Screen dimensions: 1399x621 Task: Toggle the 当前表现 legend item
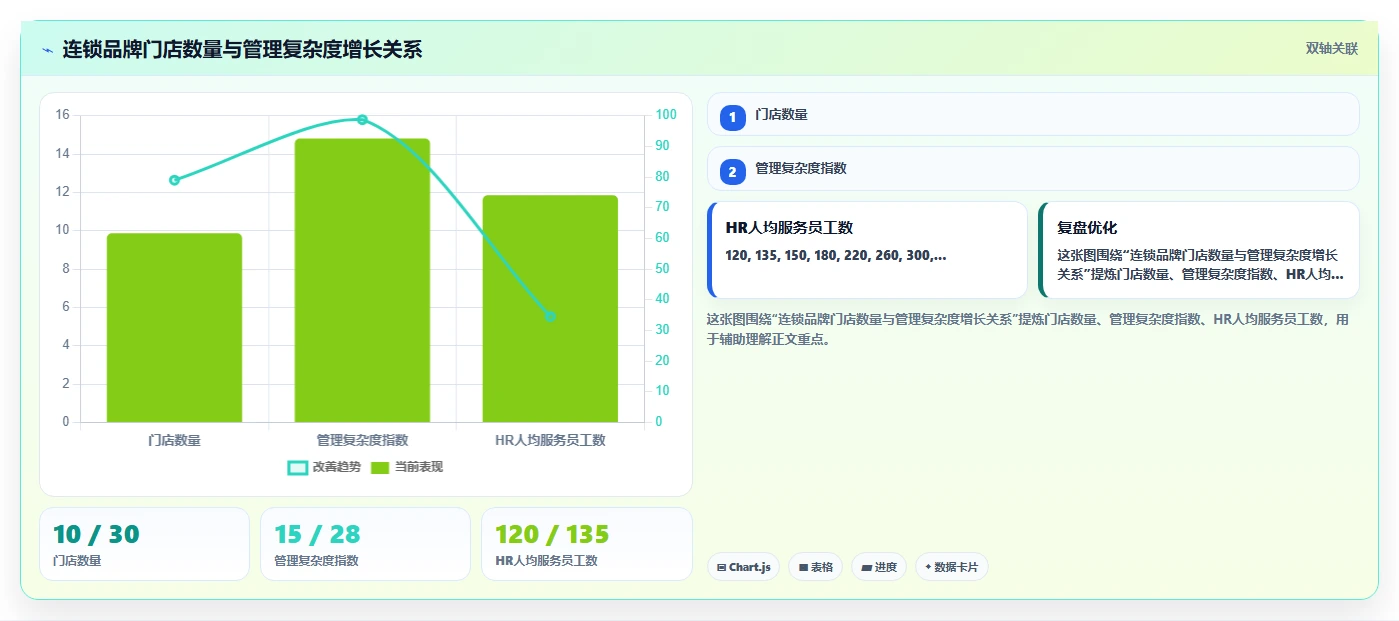[x=407, y=467]
